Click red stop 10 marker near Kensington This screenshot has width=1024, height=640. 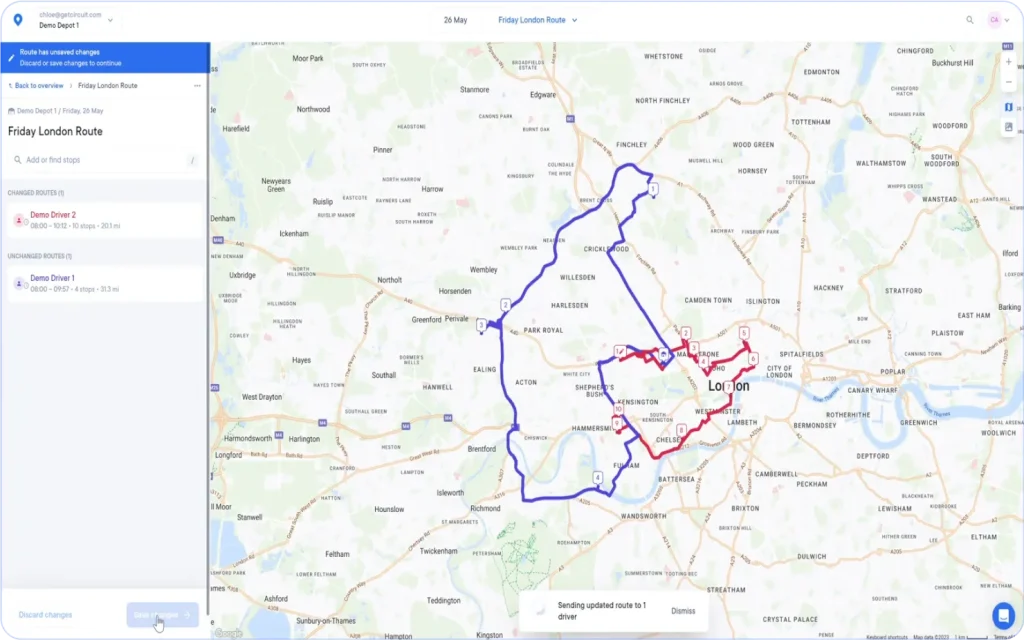[x=618, y=409]
